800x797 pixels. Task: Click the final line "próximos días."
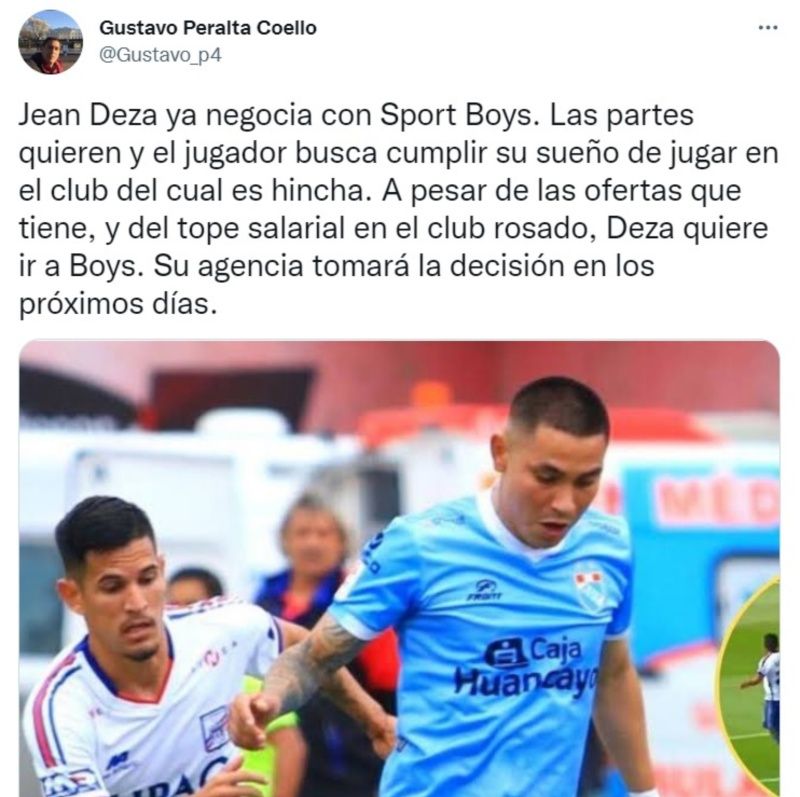point(118,305)
